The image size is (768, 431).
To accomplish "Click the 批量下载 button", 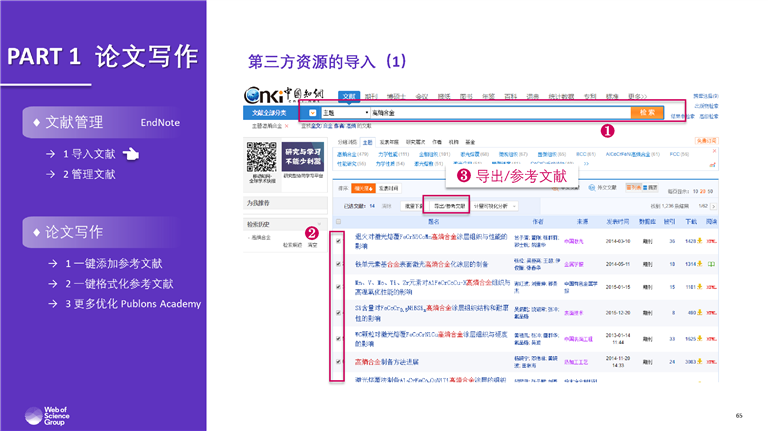I will (x=413, y=206).
